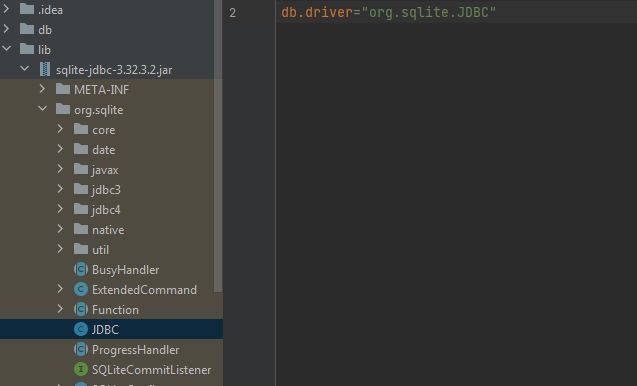This screenshot has width=637, height=386.
Task: Select the lib folder name
Action: click(x=44, y=50)
